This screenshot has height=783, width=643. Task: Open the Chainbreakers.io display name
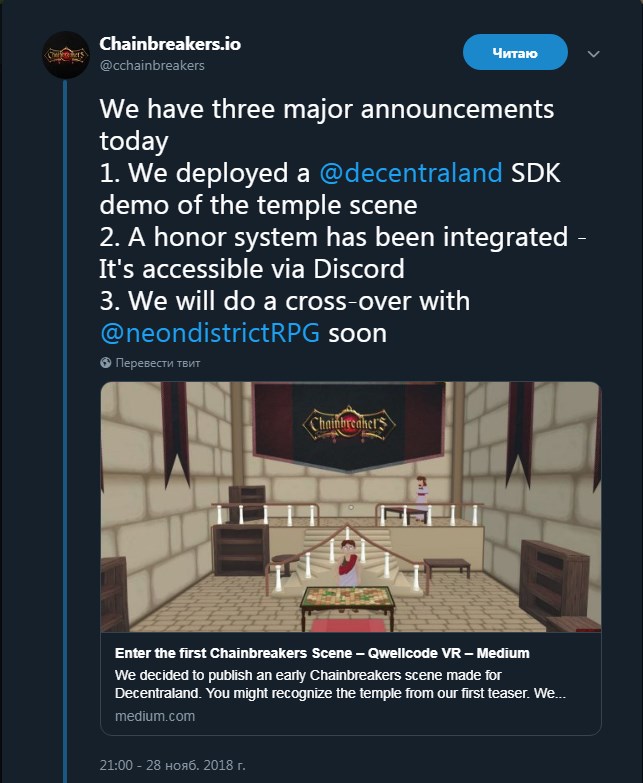coord(170,43)
